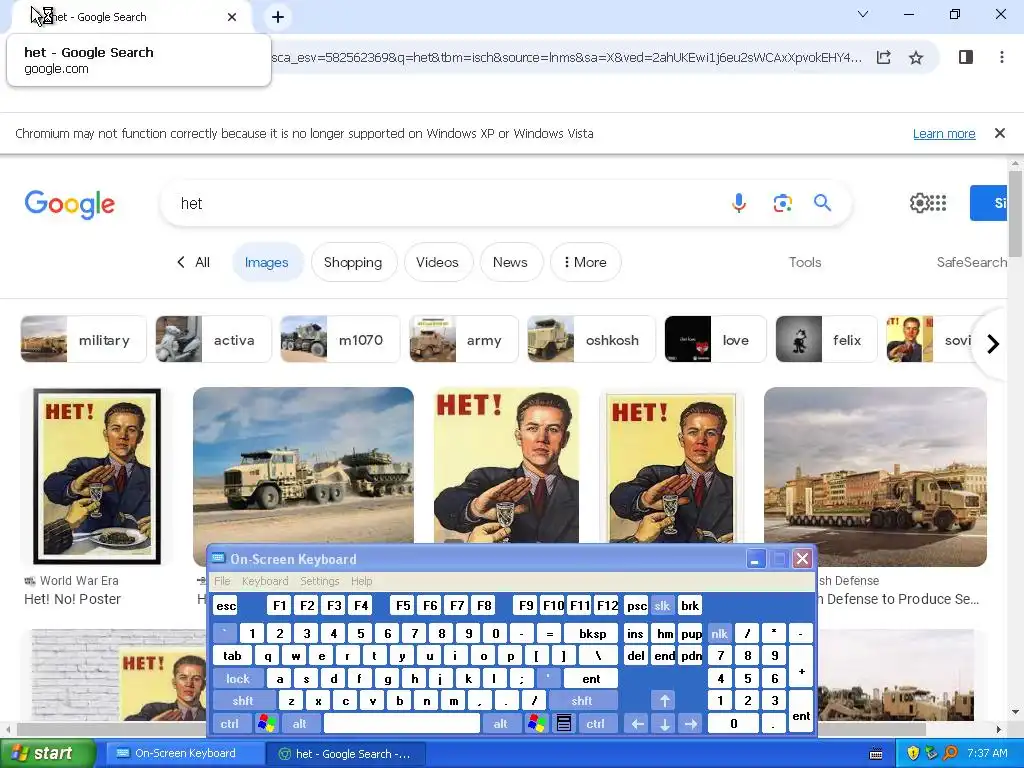Open the Help menu in On-Screen Keyboard
This screenshot has height=768, width=1024.
[x=361, y=581]
